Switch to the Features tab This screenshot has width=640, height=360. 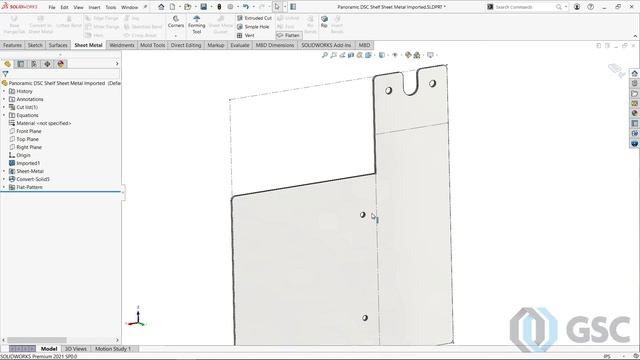click(x=12, y=45)
